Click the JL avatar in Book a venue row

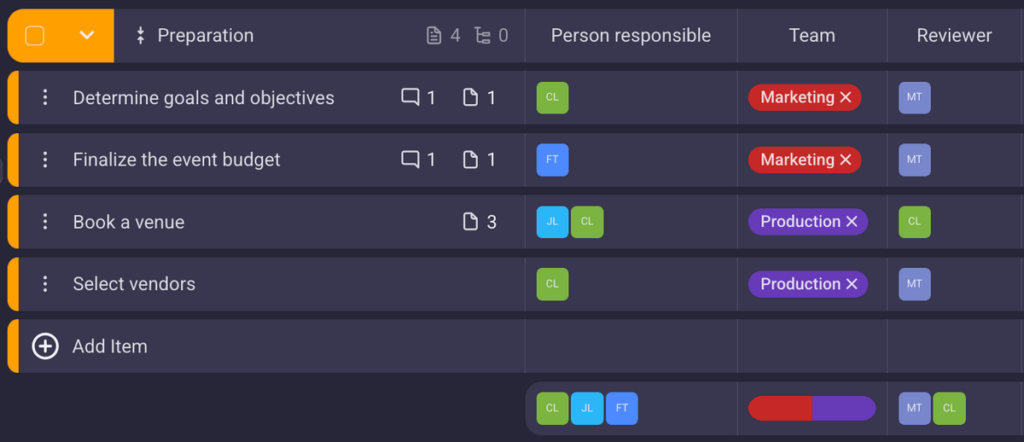552,222
